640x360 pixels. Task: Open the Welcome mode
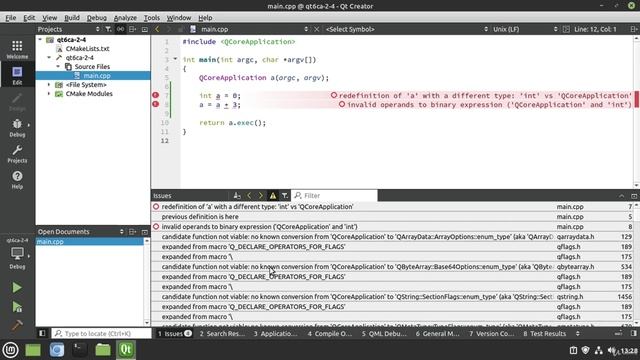click(x=17, y=49)
